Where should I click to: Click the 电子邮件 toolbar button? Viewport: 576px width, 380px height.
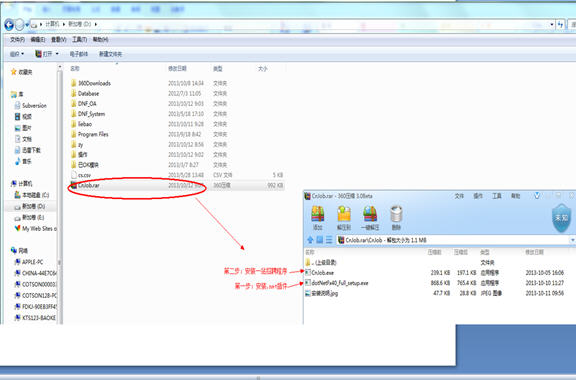click(79, 54)
